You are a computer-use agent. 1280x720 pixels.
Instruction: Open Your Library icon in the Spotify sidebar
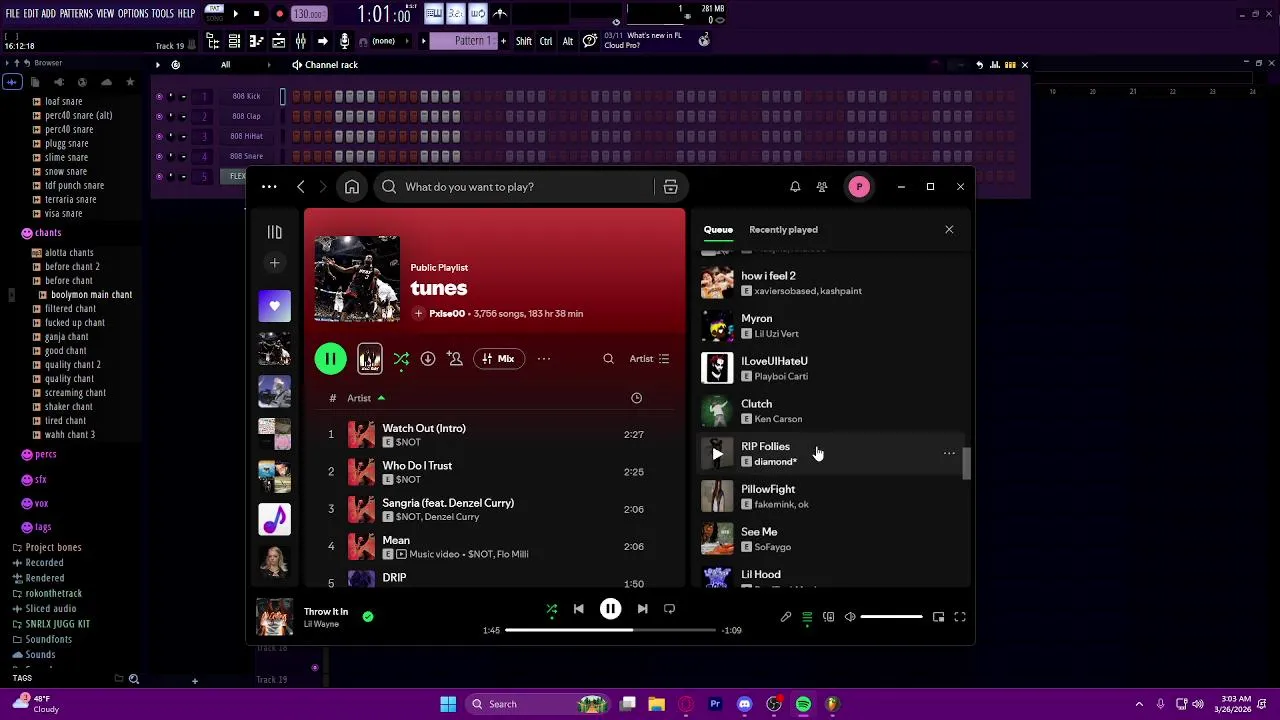[274, 232]
